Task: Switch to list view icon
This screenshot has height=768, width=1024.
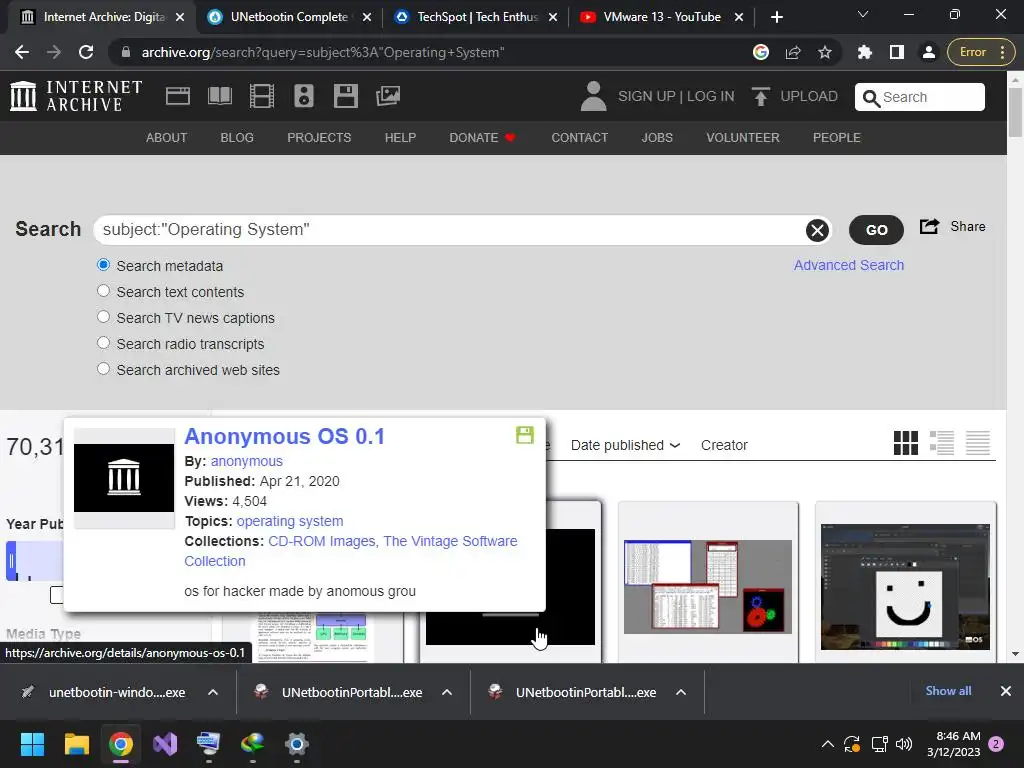Action: [x=942, y=443]
